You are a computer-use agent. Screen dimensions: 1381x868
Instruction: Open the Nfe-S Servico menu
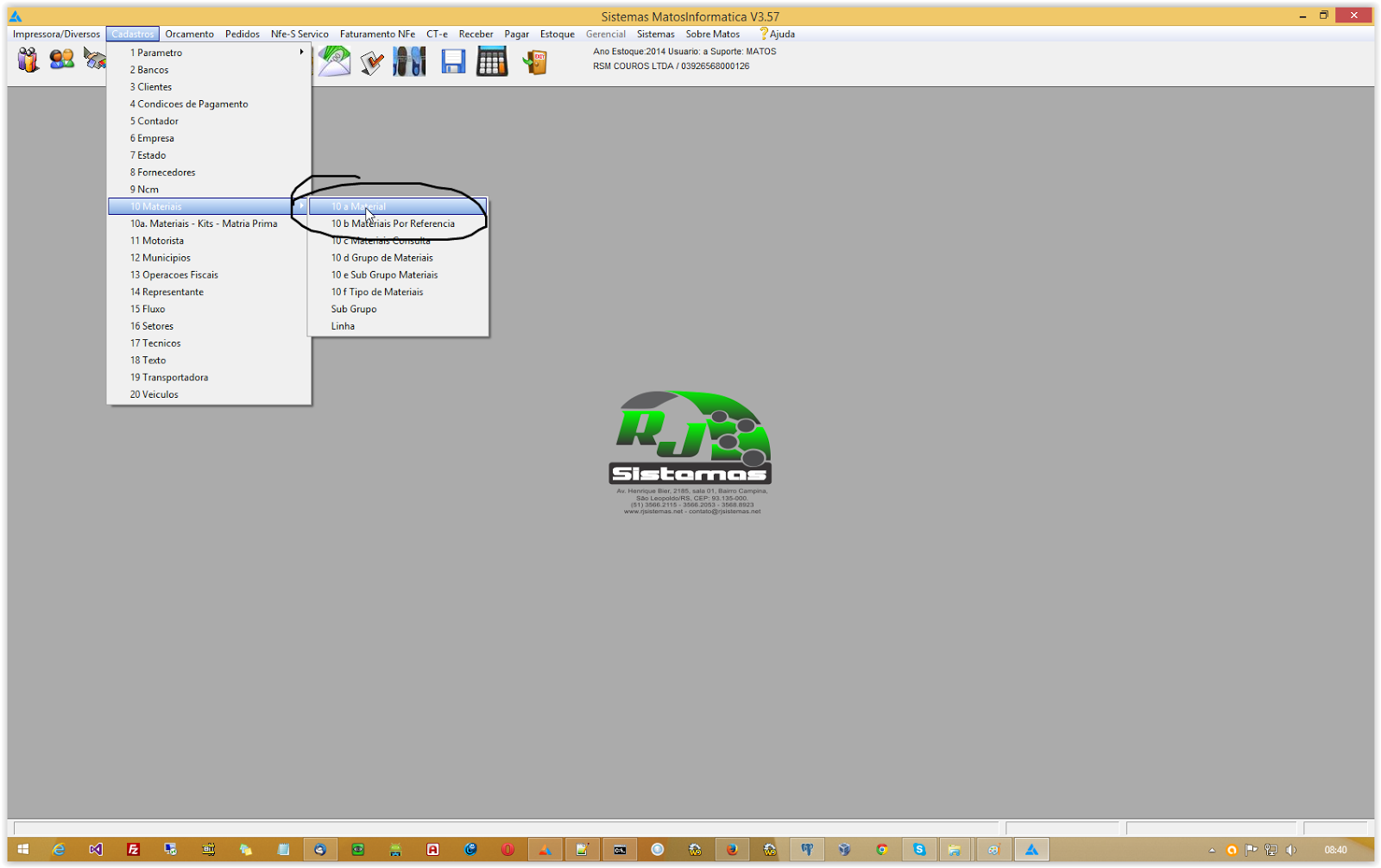click(x=300, y=34)
